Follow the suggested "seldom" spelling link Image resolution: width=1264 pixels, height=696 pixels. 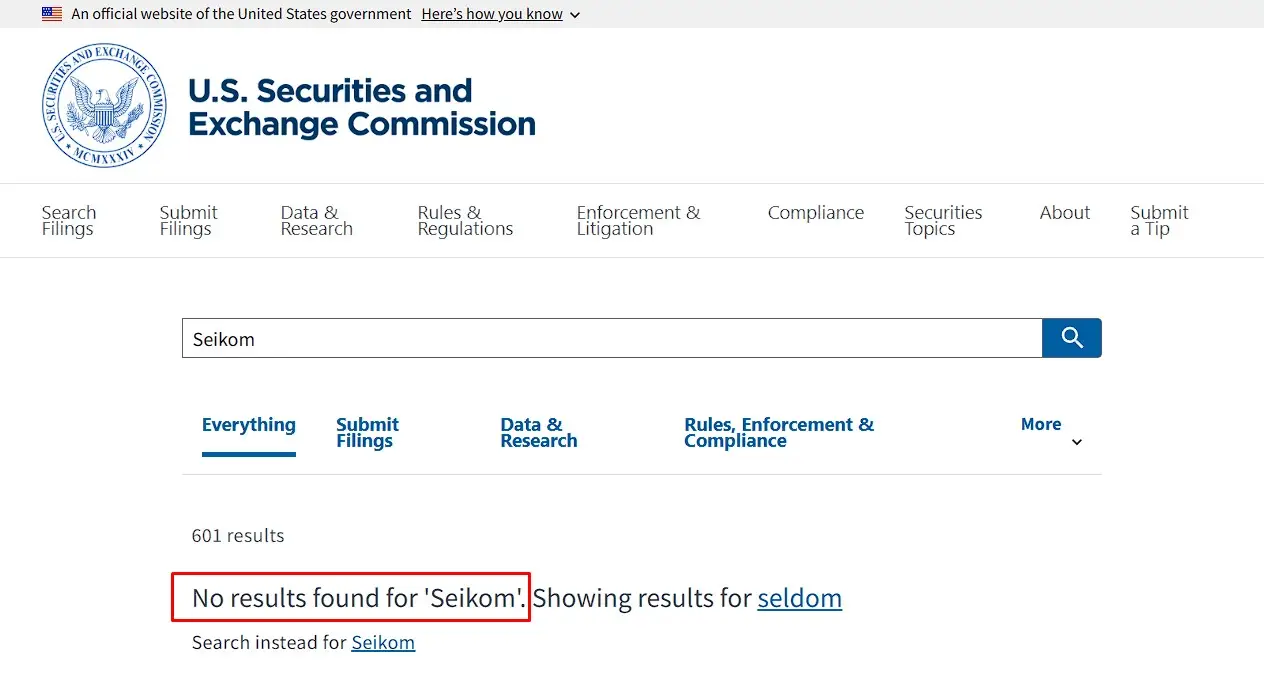click(x=799, y=598)
